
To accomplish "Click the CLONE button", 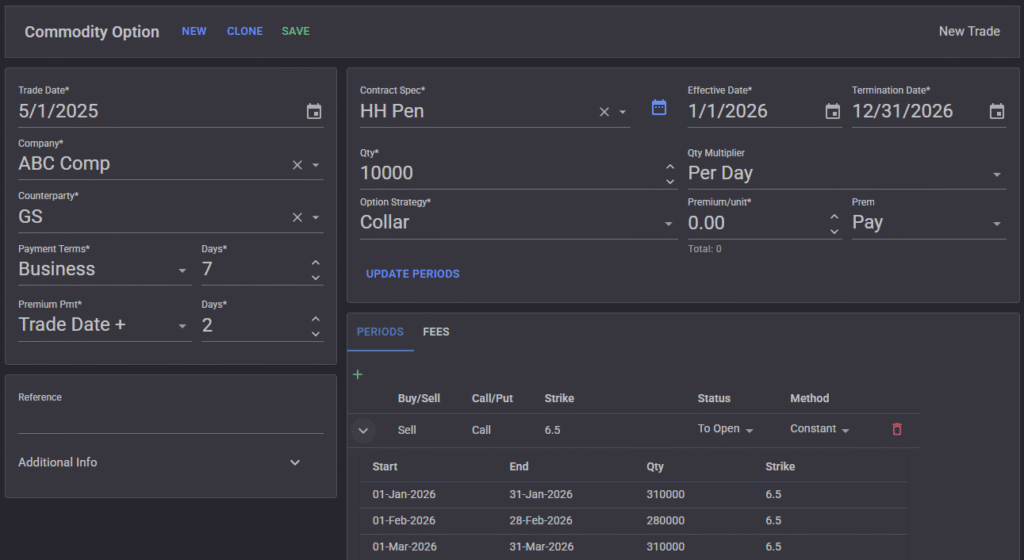I will [x=245, y=31].
